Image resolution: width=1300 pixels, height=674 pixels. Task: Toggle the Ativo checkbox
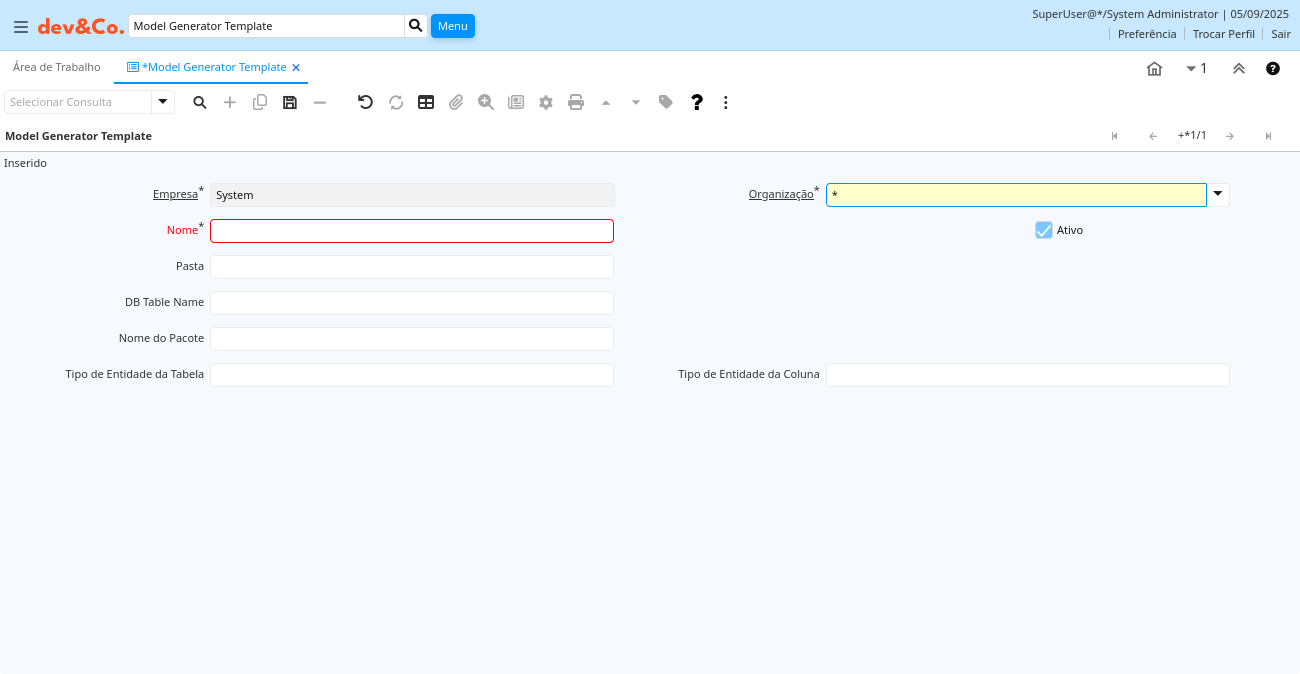click(x=1044, y=230)
